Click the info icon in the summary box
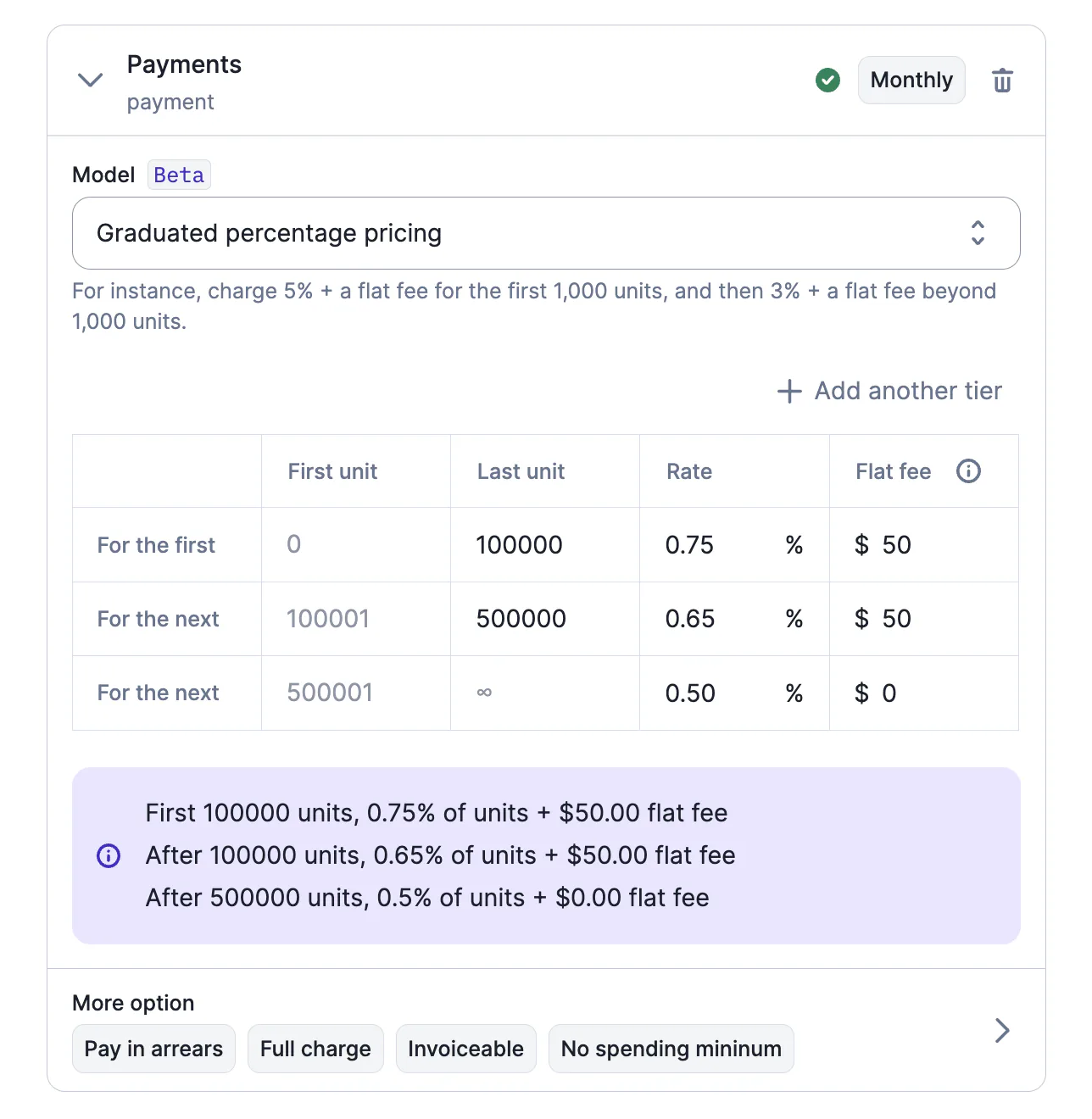The height and width of the screenshot is (1119, 1092). pyautogui.click(x=109, y=855)
